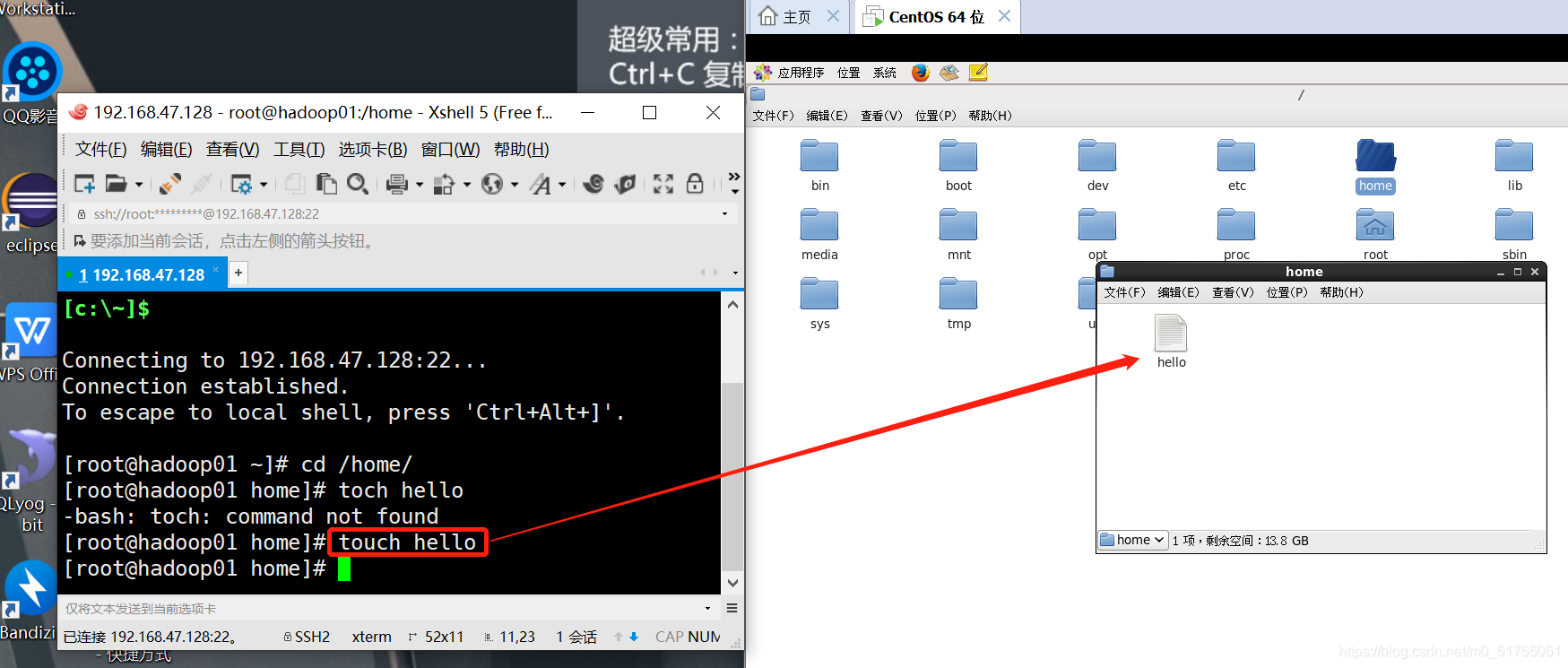Click the add-session arrow icon in Xshell

click(x=80, y=241)
